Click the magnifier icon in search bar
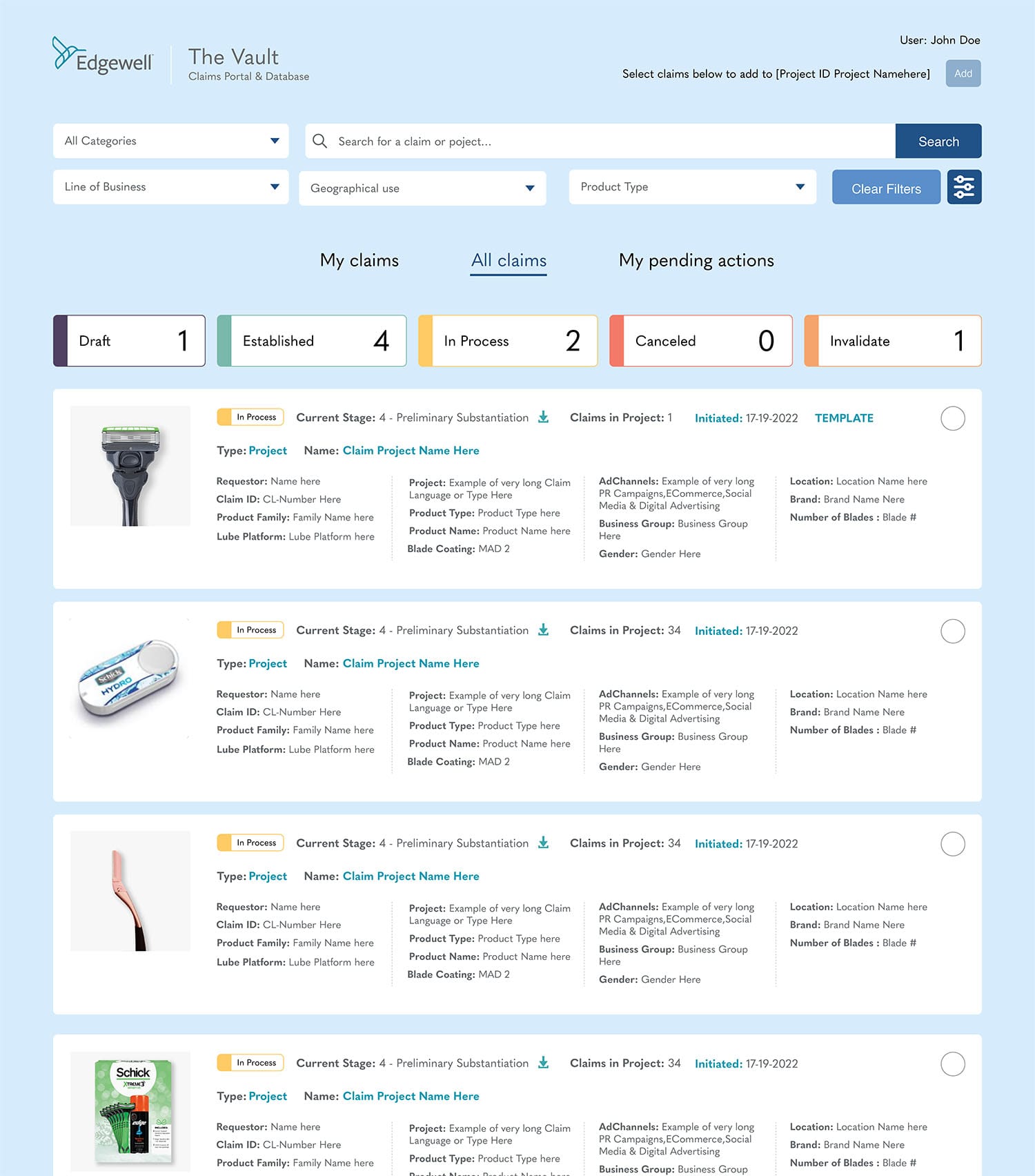 319,141
